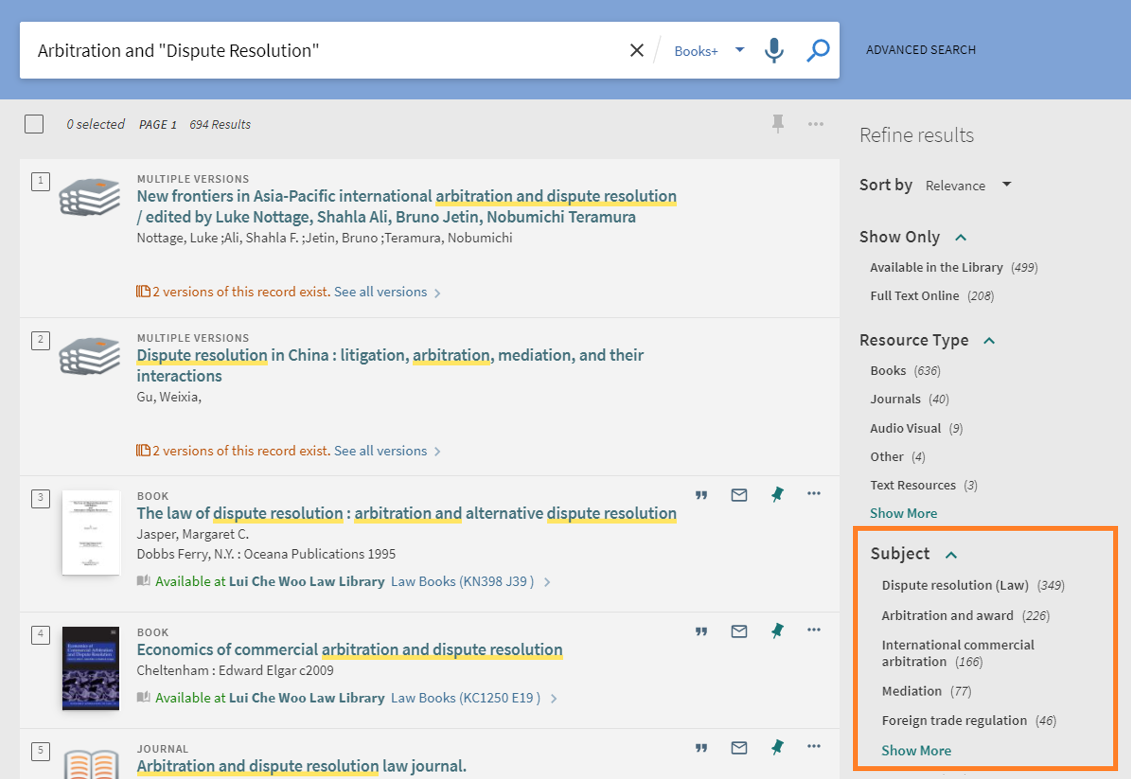This screenshot has width=1131, height=779.
Task: Click the top toolbar pin icon
Action: pyautogui.click(x=778, y=123)
